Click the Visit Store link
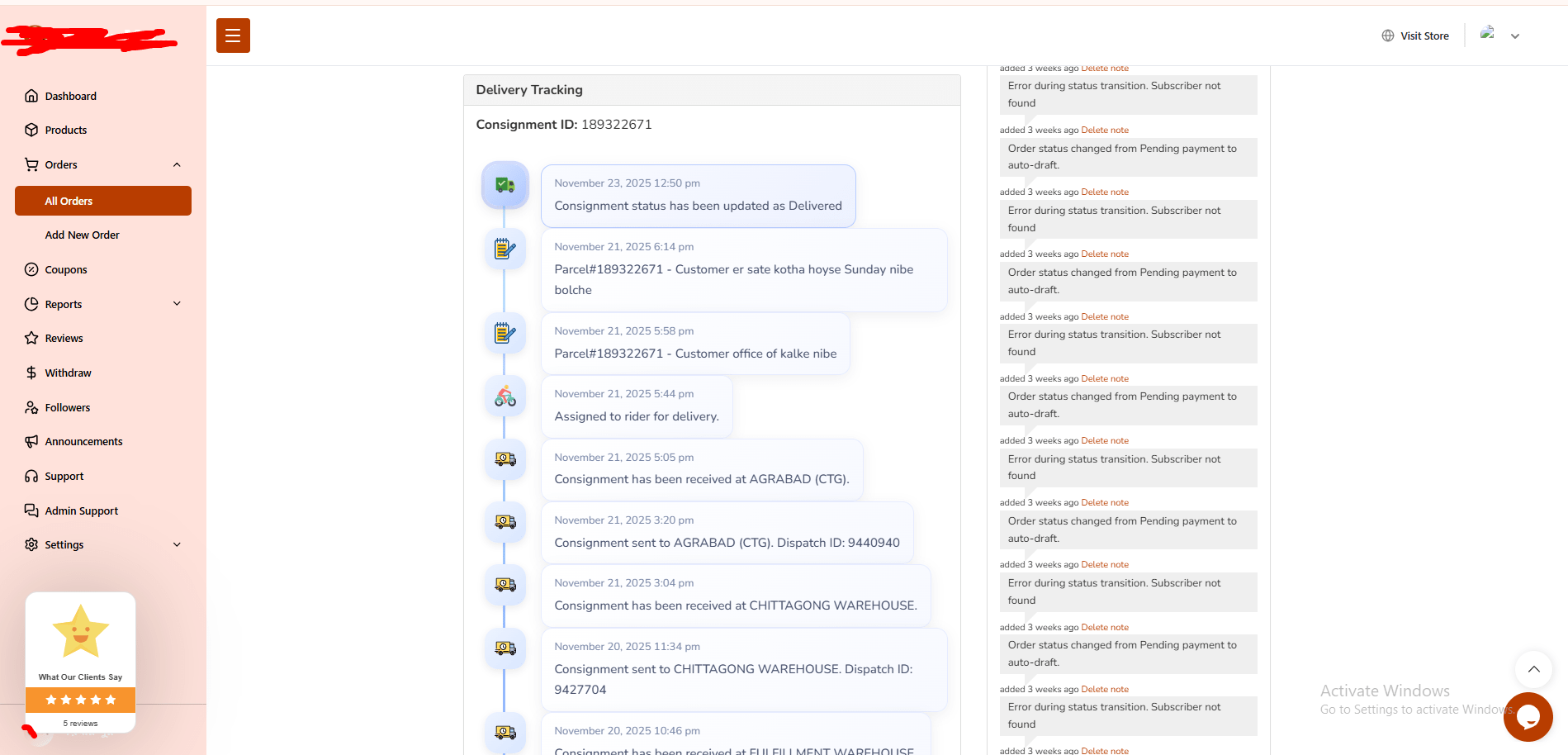The width and height of the screenshot is (1568, 755). coord(1424,36)
